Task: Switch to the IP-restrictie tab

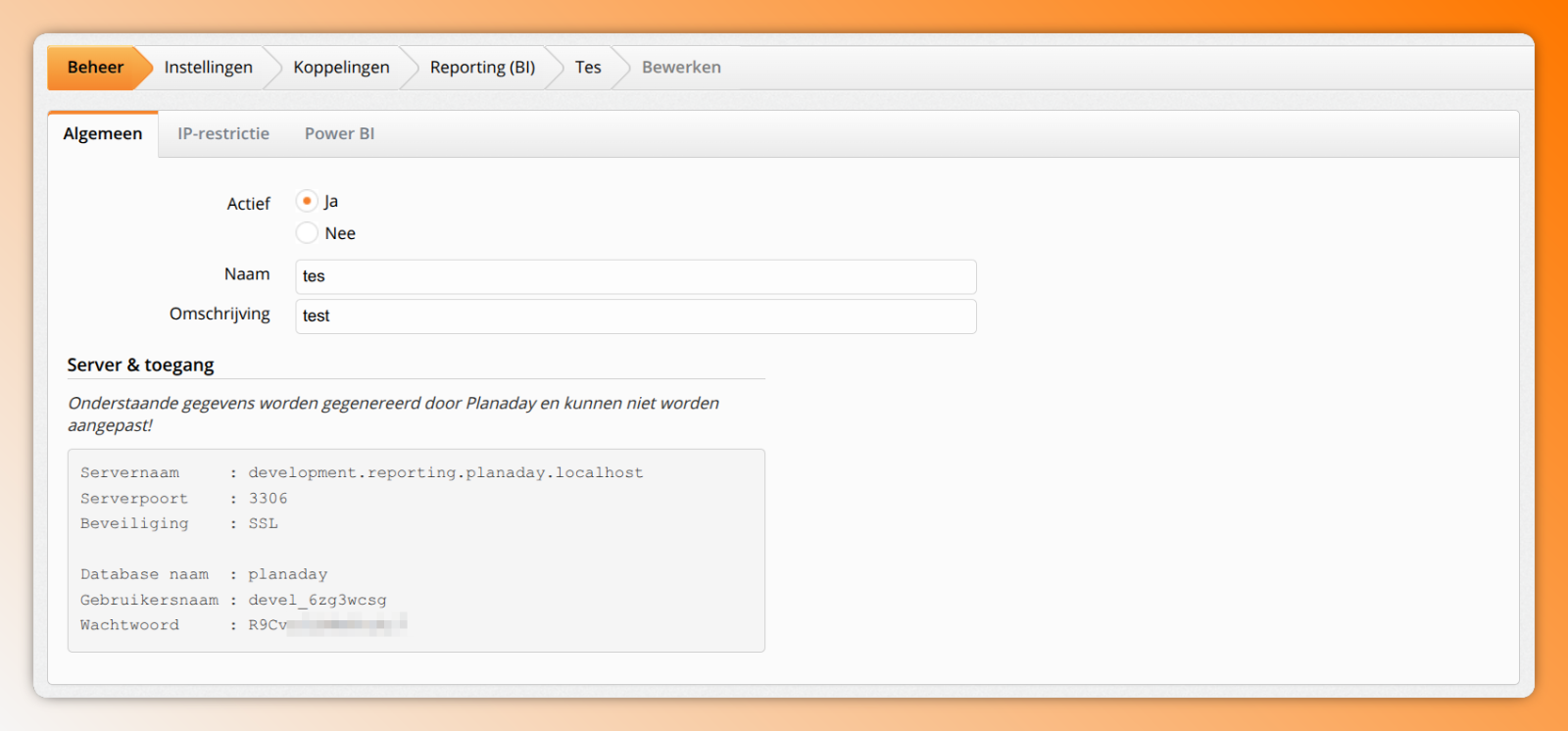Action: coord(223,134)
